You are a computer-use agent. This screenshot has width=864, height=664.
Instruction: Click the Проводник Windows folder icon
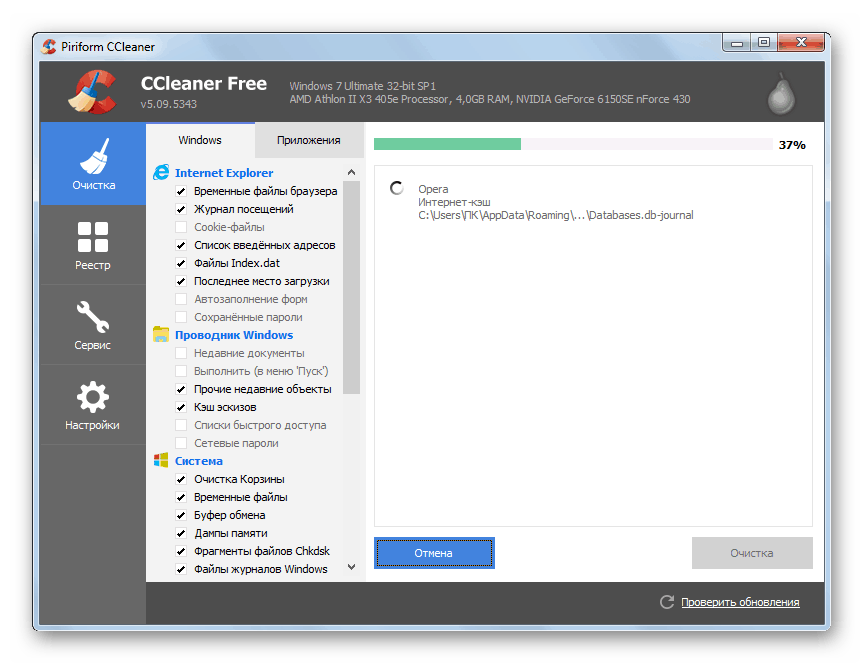pos(161,334)
